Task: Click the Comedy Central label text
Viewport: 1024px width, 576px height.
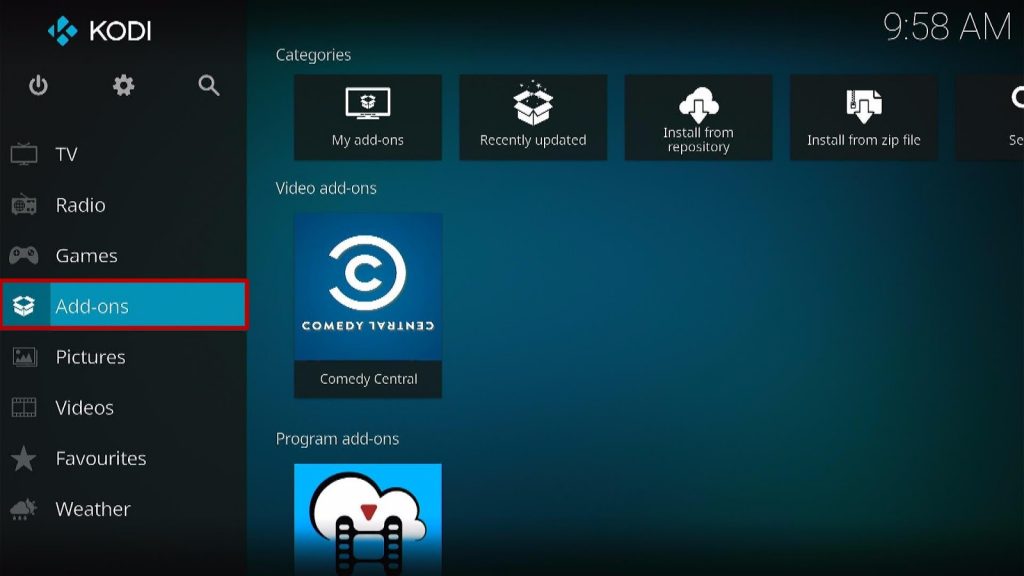Action: [368, 379]
